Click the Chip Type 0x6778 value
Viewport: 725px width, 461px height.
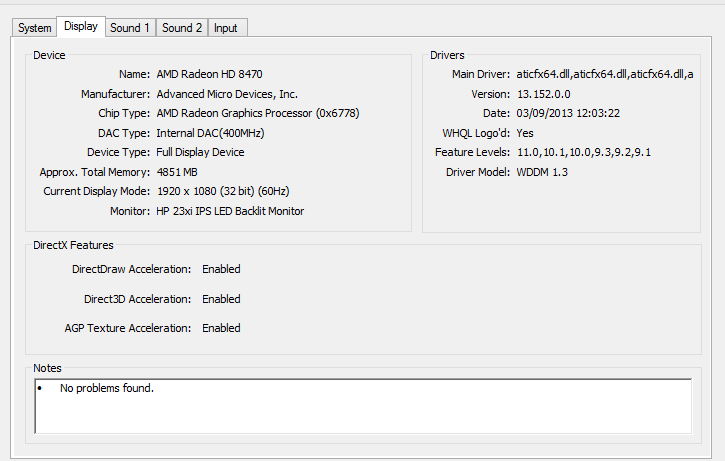pos(258,113)
